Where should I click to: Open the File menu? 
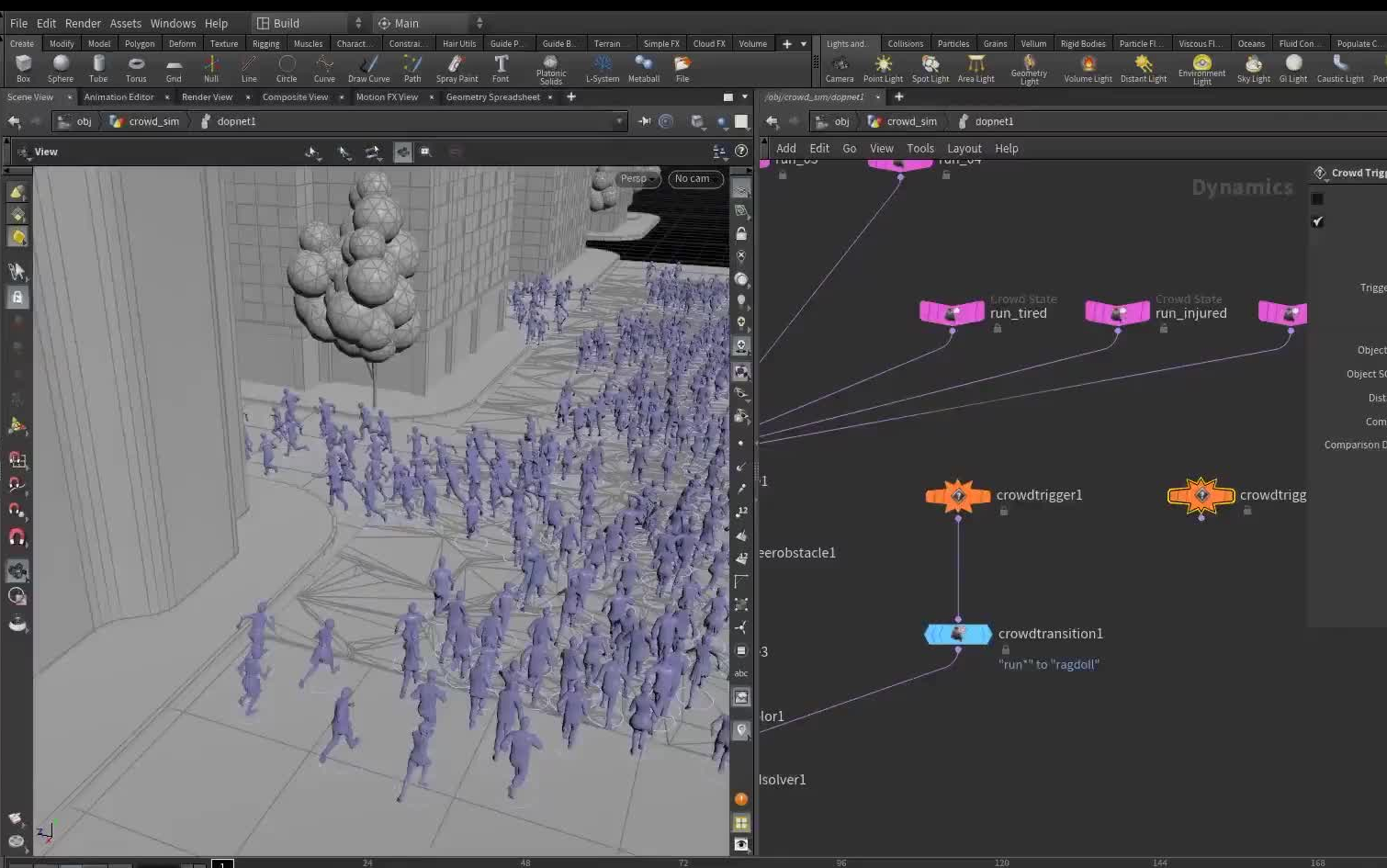(18, 23)
